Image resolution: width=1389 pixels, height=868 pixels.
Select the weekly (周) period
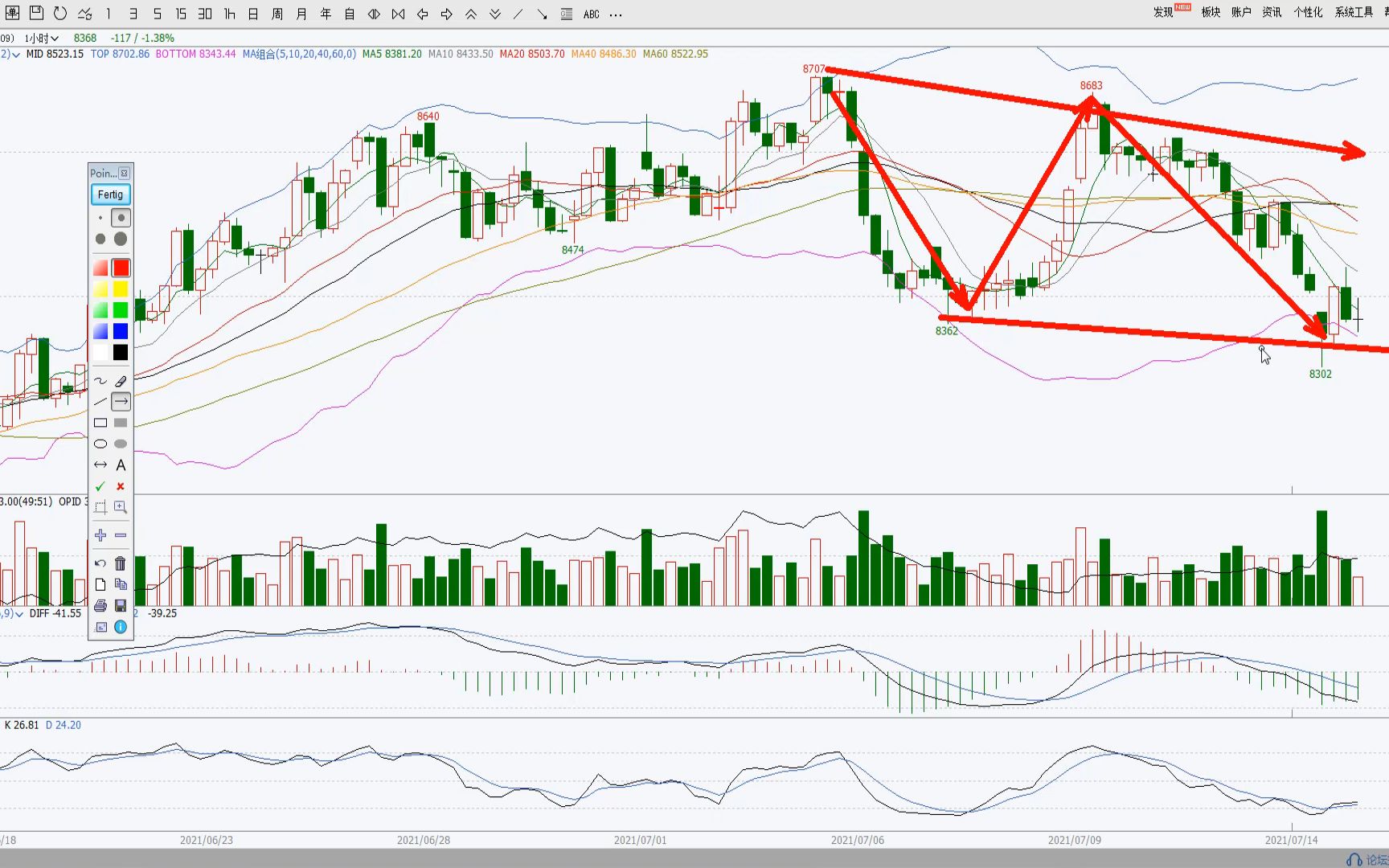[x=277, y=14]
